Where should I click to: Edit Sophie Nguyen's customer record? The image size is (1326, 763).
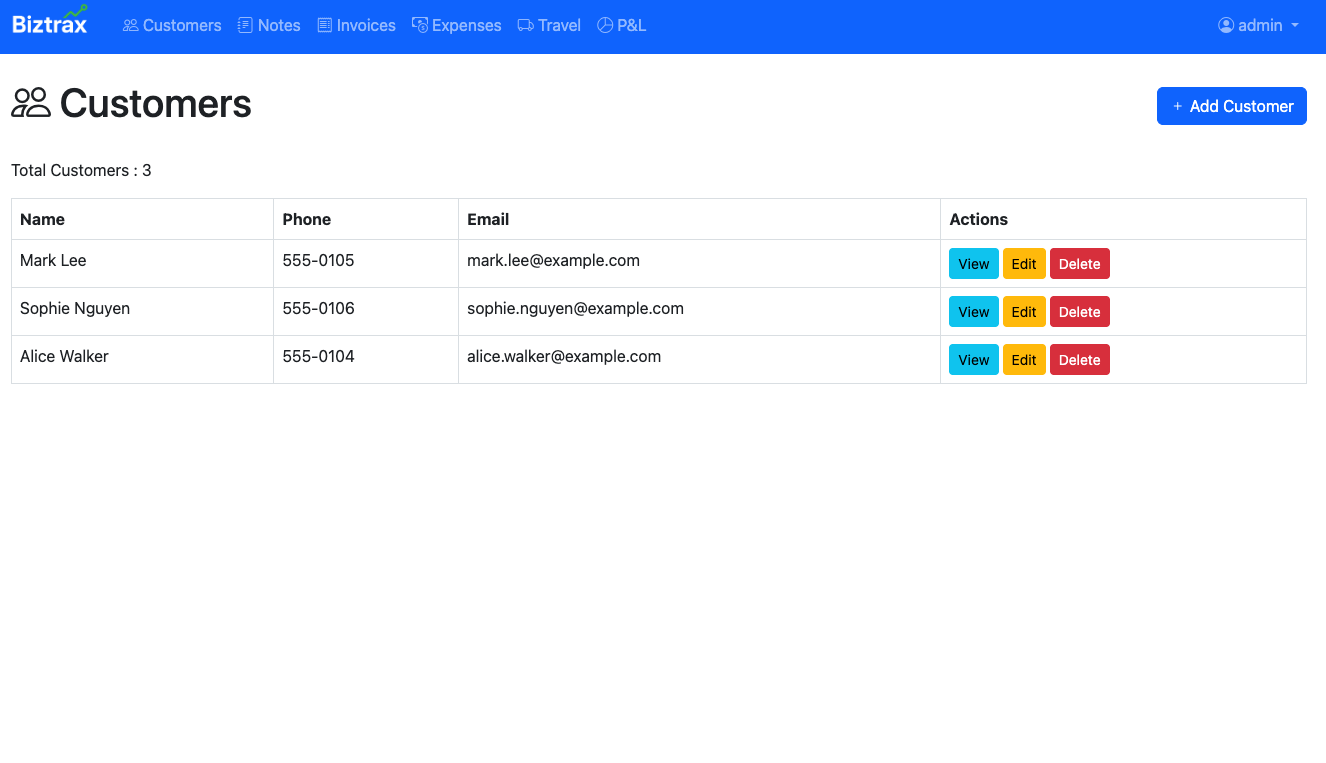[x=1024, y=311]
